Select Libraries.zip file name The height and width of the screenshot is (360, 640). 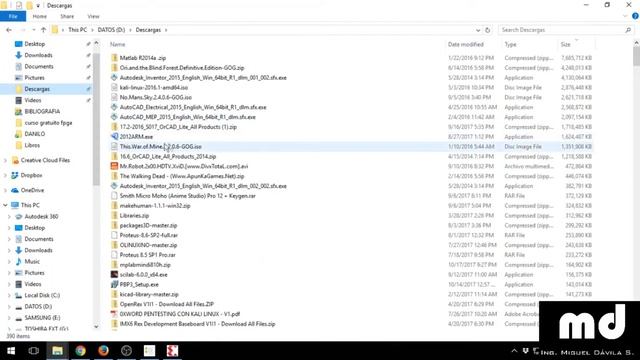(x=134, y=216)
